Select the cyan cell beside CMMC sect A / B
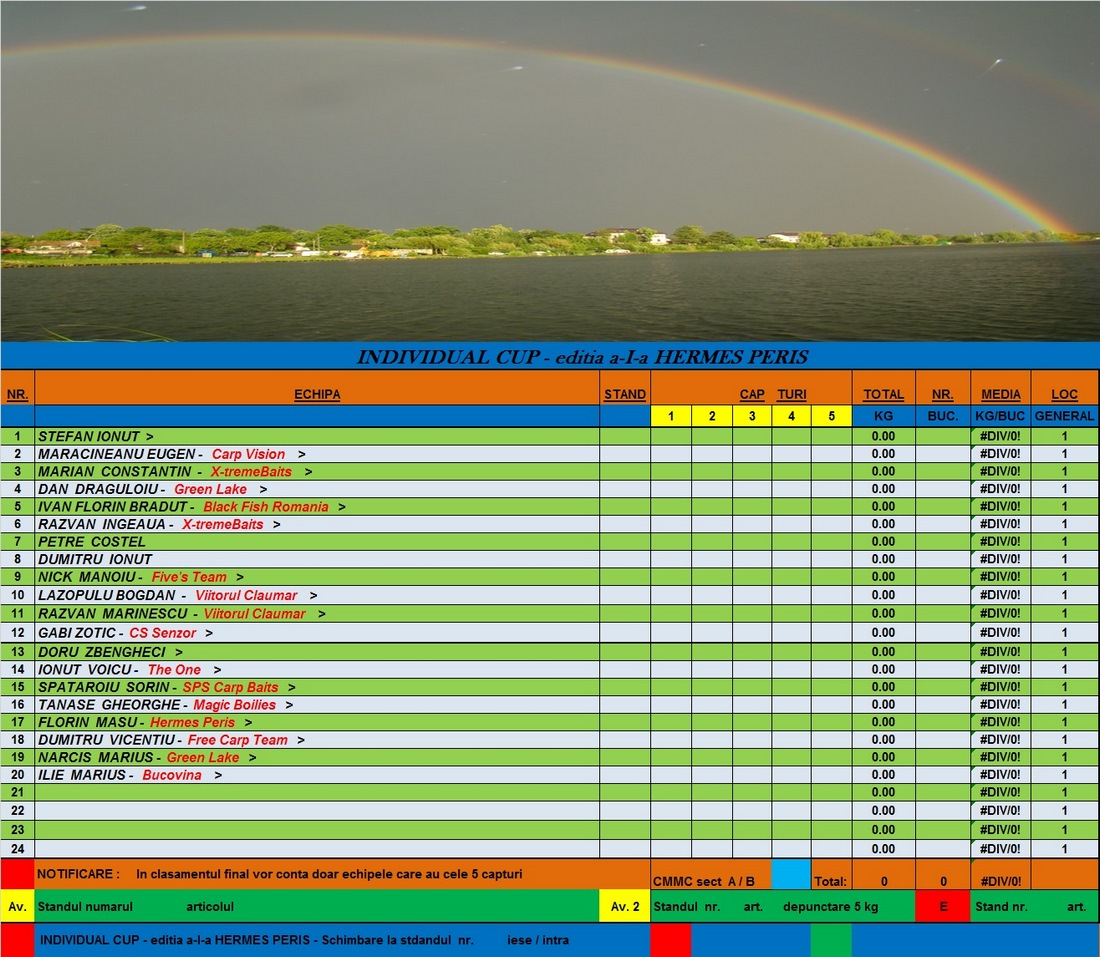This screenshot has height=957, width=1100. (x=789, y=881)
